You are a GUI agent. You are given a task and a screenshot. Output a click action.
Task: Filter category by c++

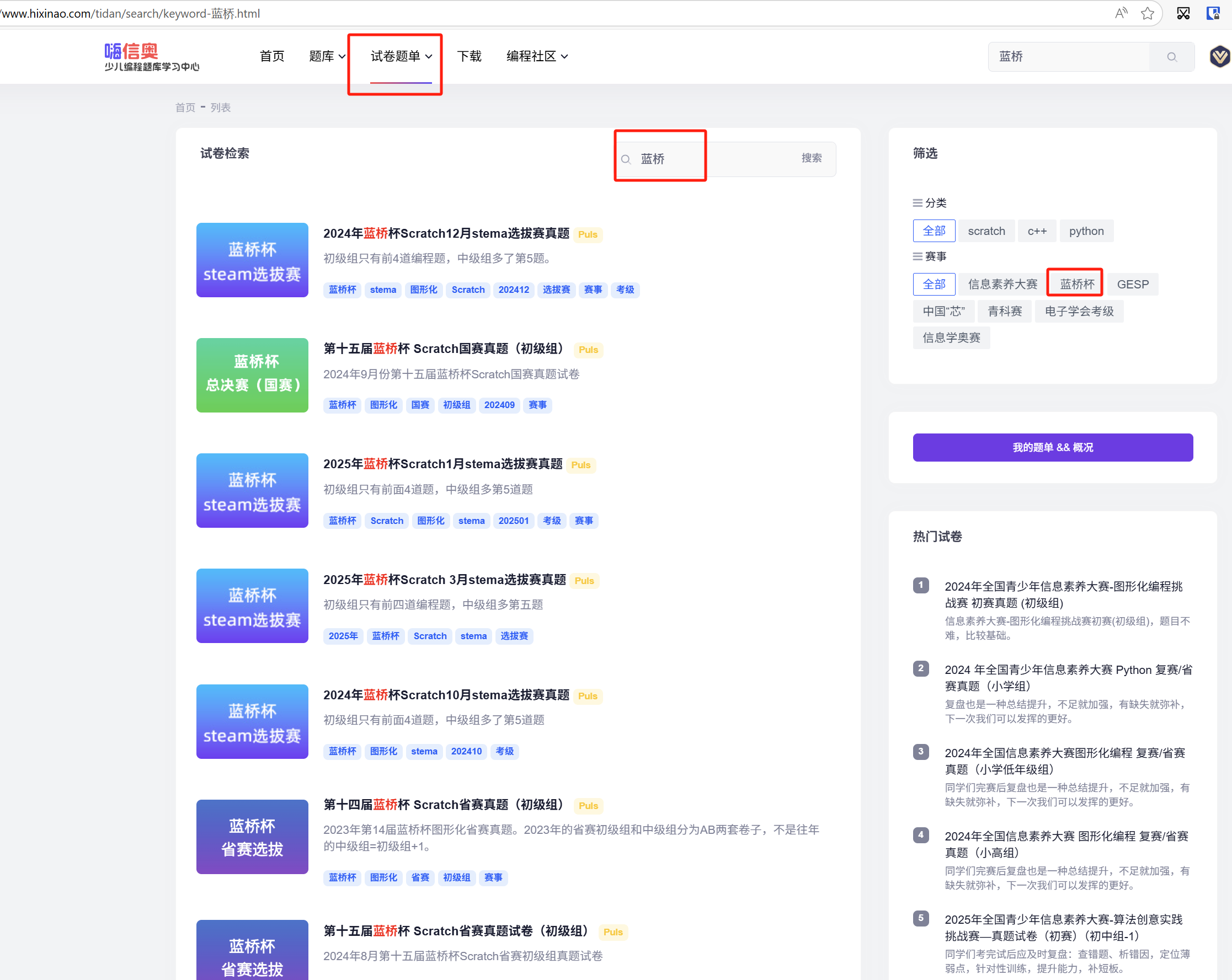[1037, 231]
